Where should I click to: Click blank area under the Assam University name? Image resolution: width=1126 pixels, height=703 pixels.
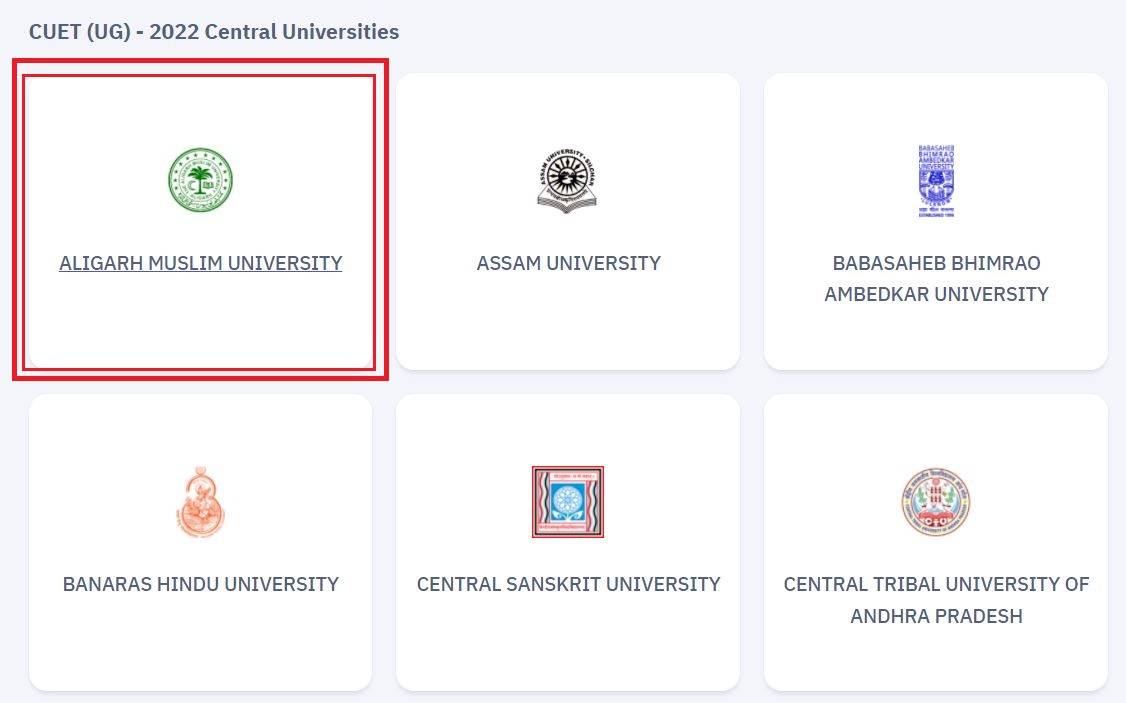(568, 320)
